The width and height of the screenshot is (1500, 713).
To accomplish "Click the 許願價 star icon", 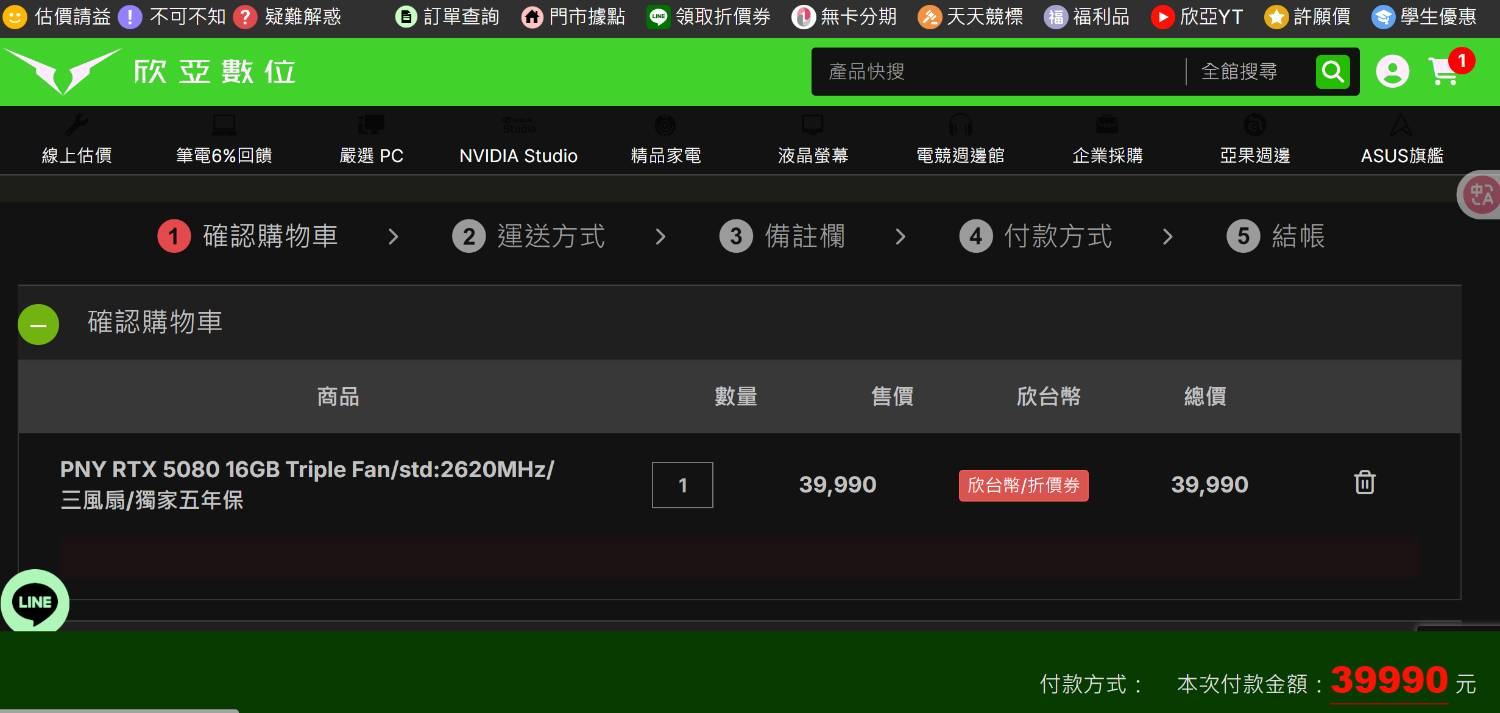I will coord(1276,16).
